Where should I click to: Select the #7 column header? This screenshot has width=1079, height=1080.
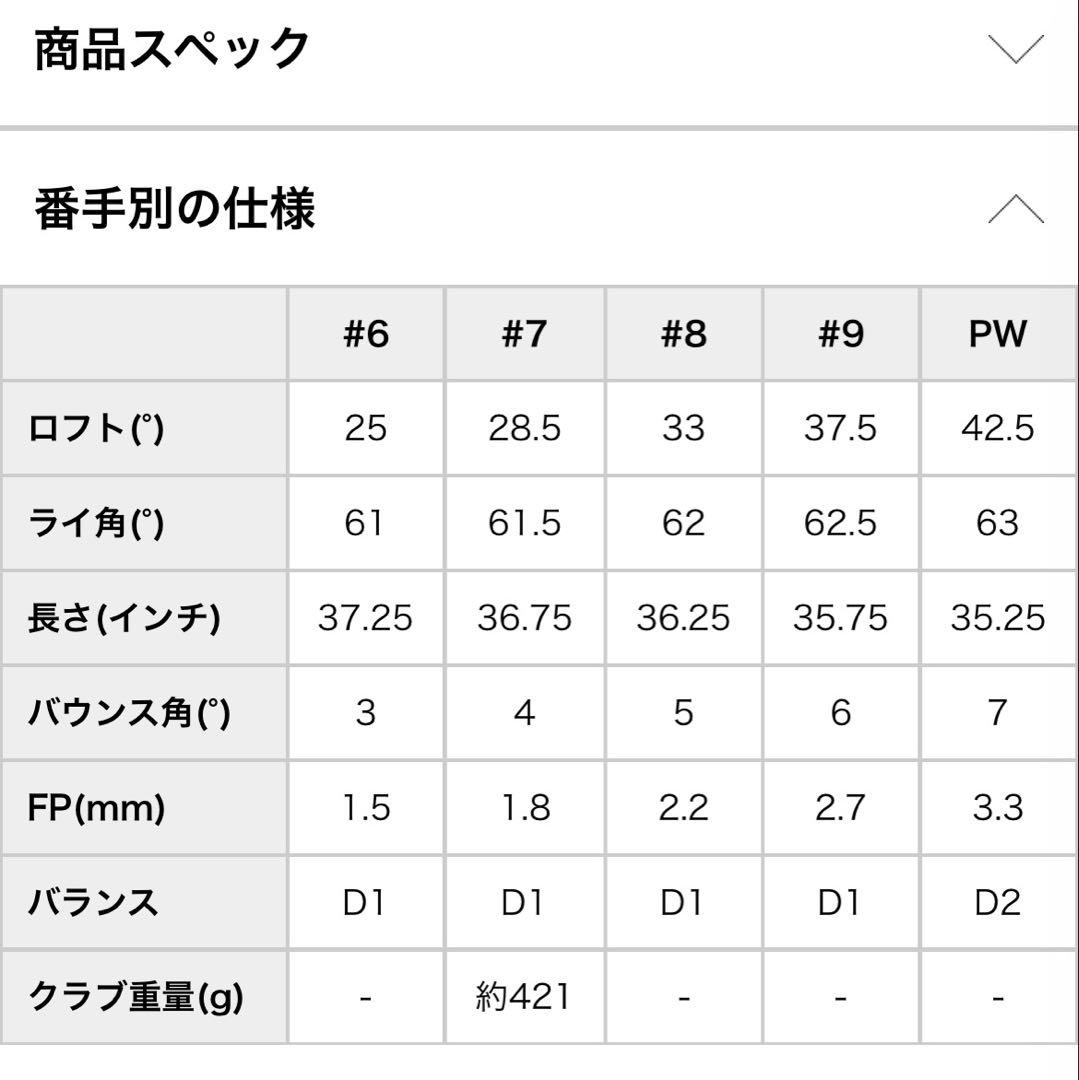[x=524, y=334]
